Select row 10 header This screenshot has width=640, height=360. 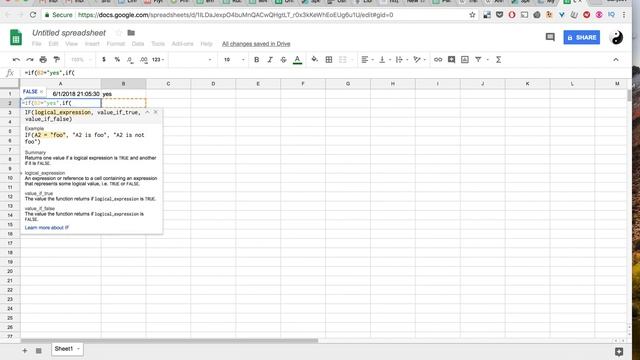click(10, 178)
